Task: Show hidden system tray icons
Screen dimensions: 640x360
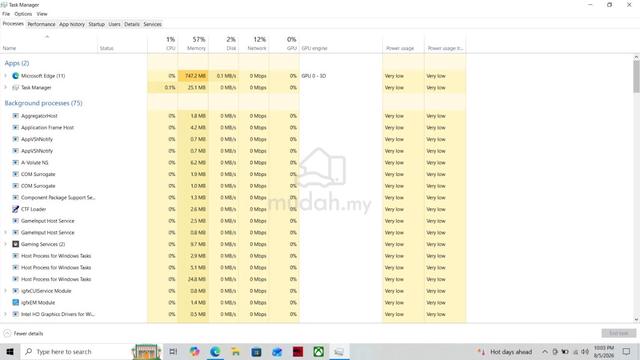Action: tap(545, 351)
